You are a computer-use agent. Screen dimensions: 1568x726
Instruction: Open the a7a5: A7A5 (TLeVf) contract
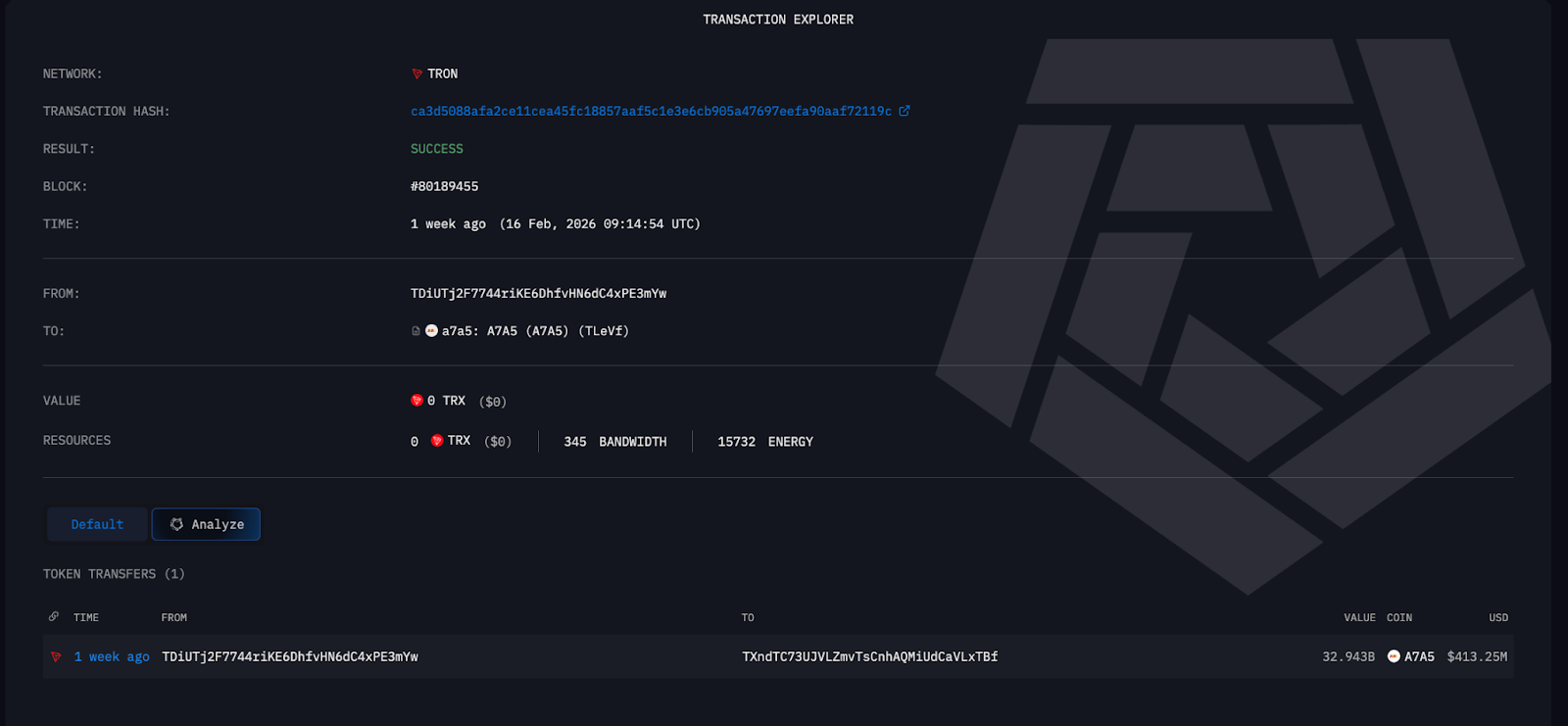pyautogui.click(x=535, y=331)
